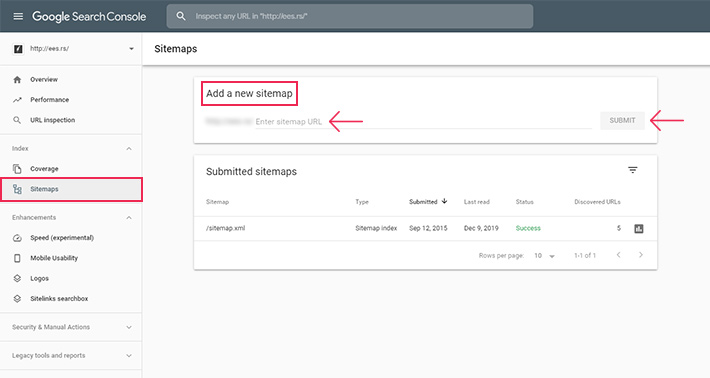Image resolution: width=710 pixels, height=378 pixels.
Task: Go to previous page of sitemaps
Action: pos(619,255)
